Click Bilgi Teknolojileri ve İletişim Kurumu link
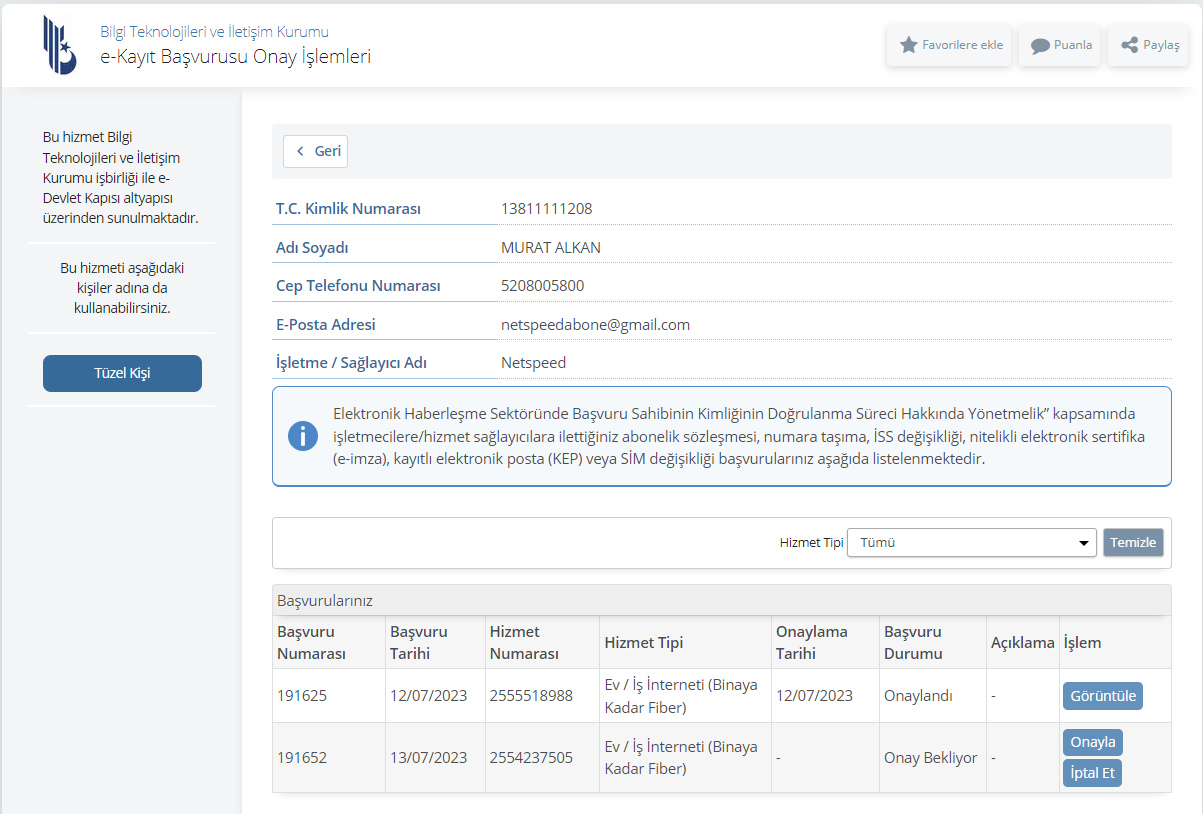The height and width of the screenshot is (814, 1203). click(214, 32)
